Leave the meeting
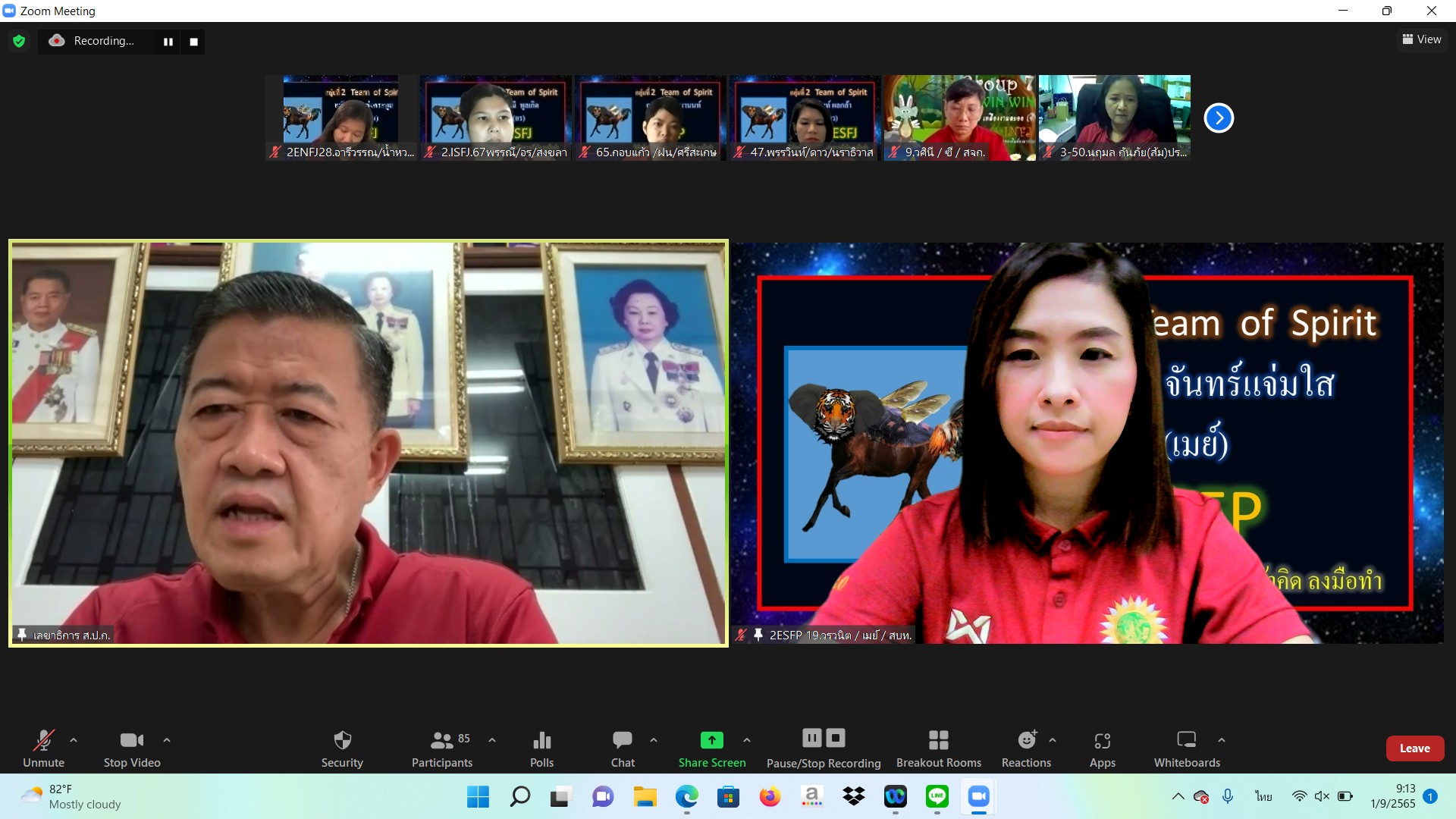1456x819 pixels. coord(1414,748)
